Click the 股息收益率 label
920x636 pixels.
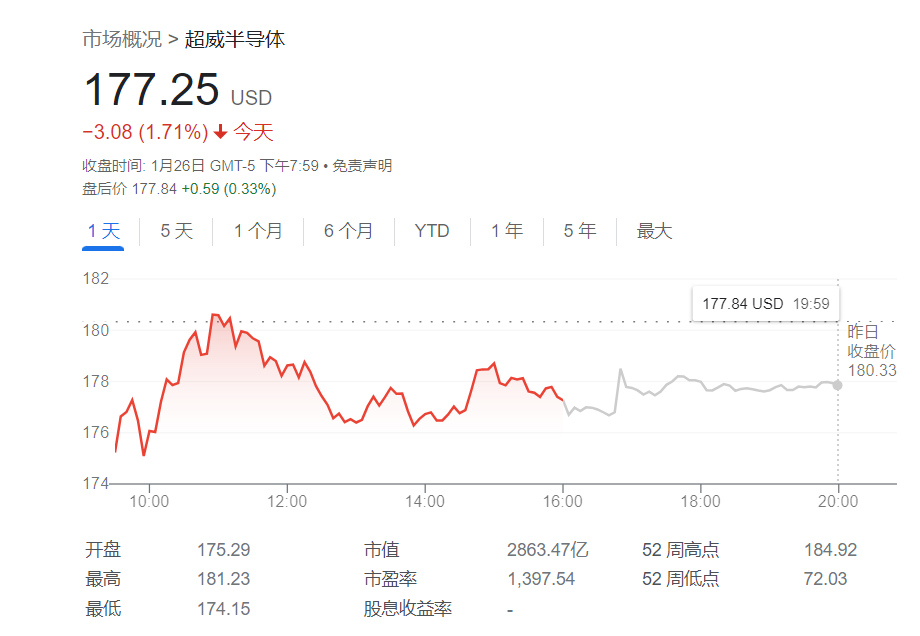[x=408, y=609]
